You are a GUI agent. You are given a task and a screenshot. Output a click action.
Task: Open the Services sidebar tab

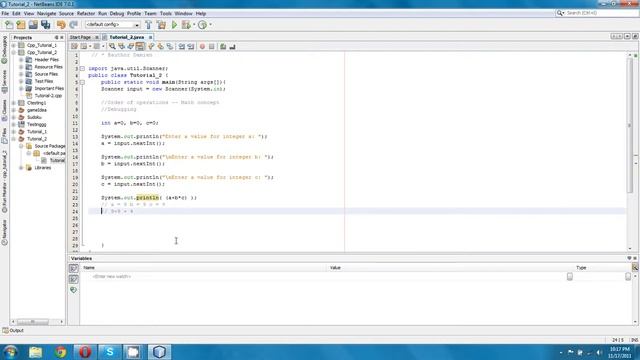(x=4, y=81)
